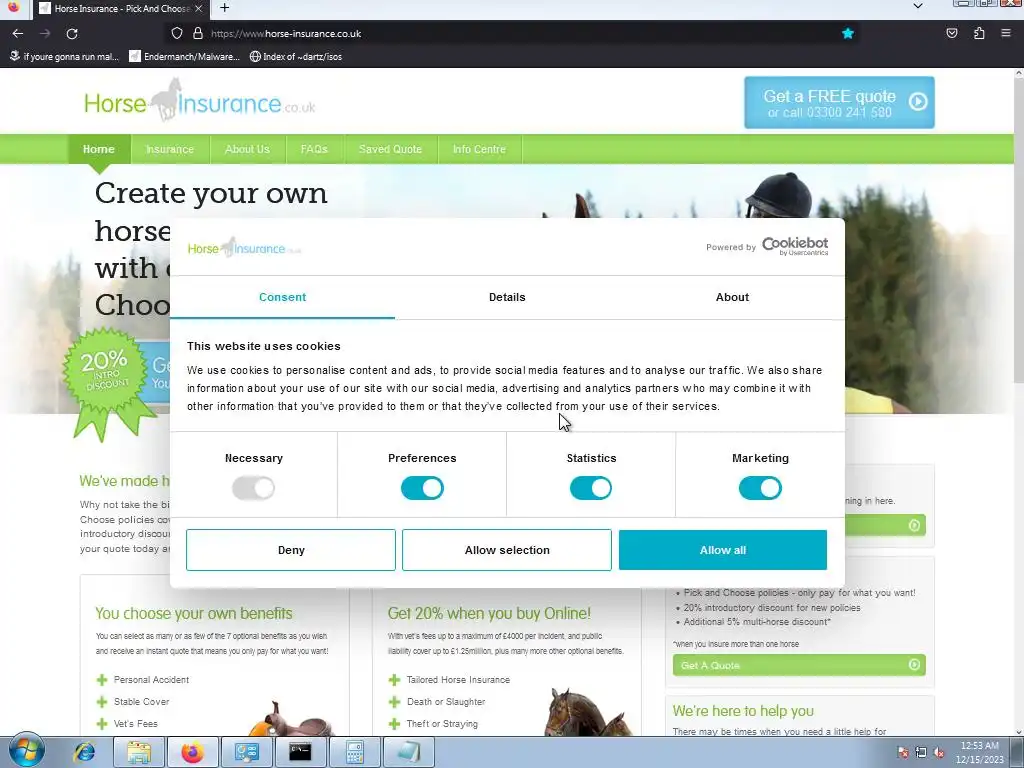
Task: Open FAQs navigation item
Action: click(x=314, y=149)
